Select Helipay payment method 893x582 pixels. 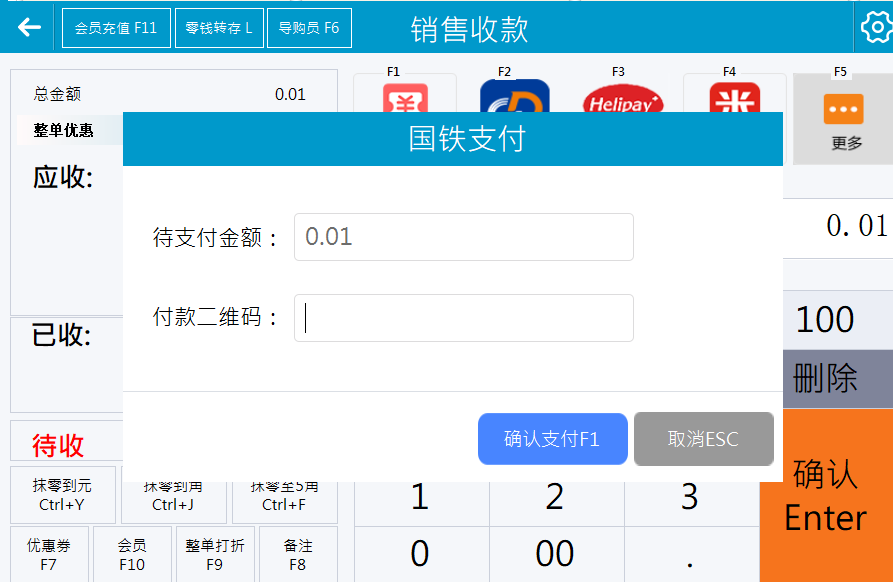623,99
